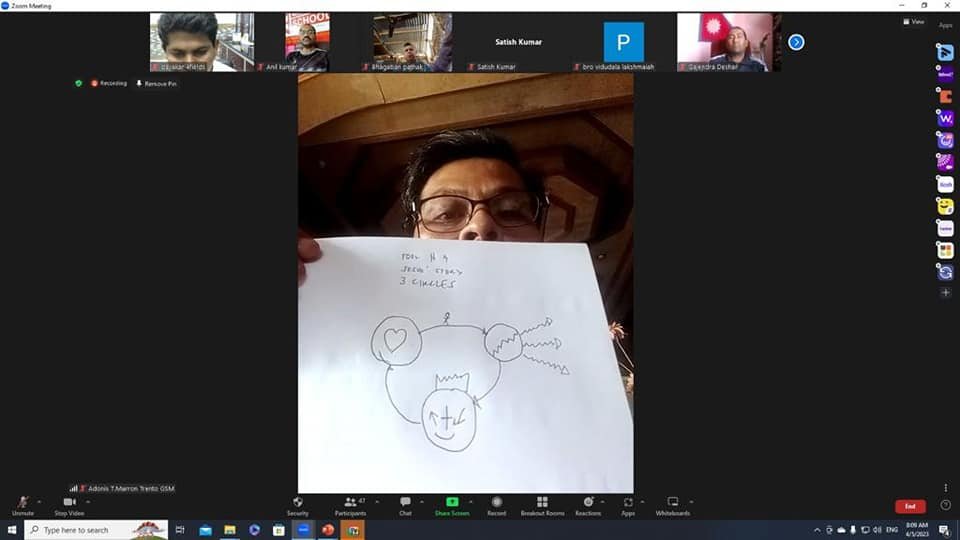This screenshot has width=960, height=540.
Task: Click the taskbar search box
Action: [96, 530]
